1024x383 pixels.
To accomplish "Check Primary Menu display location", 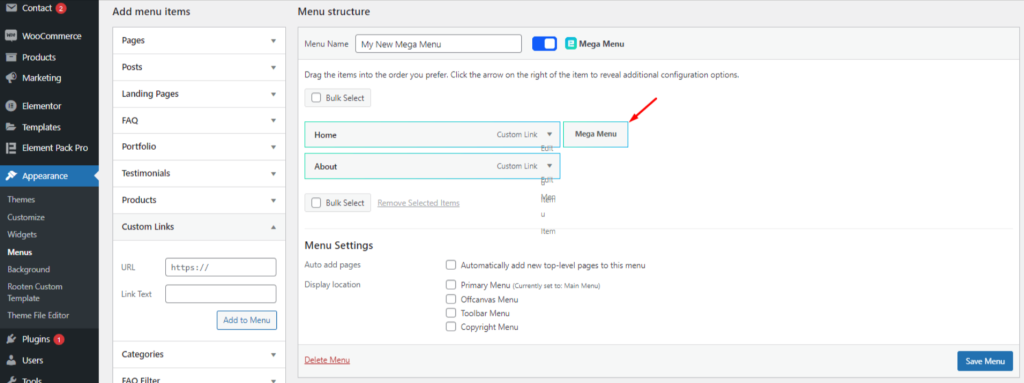I will pyautogui.click(x=451, y=285).
